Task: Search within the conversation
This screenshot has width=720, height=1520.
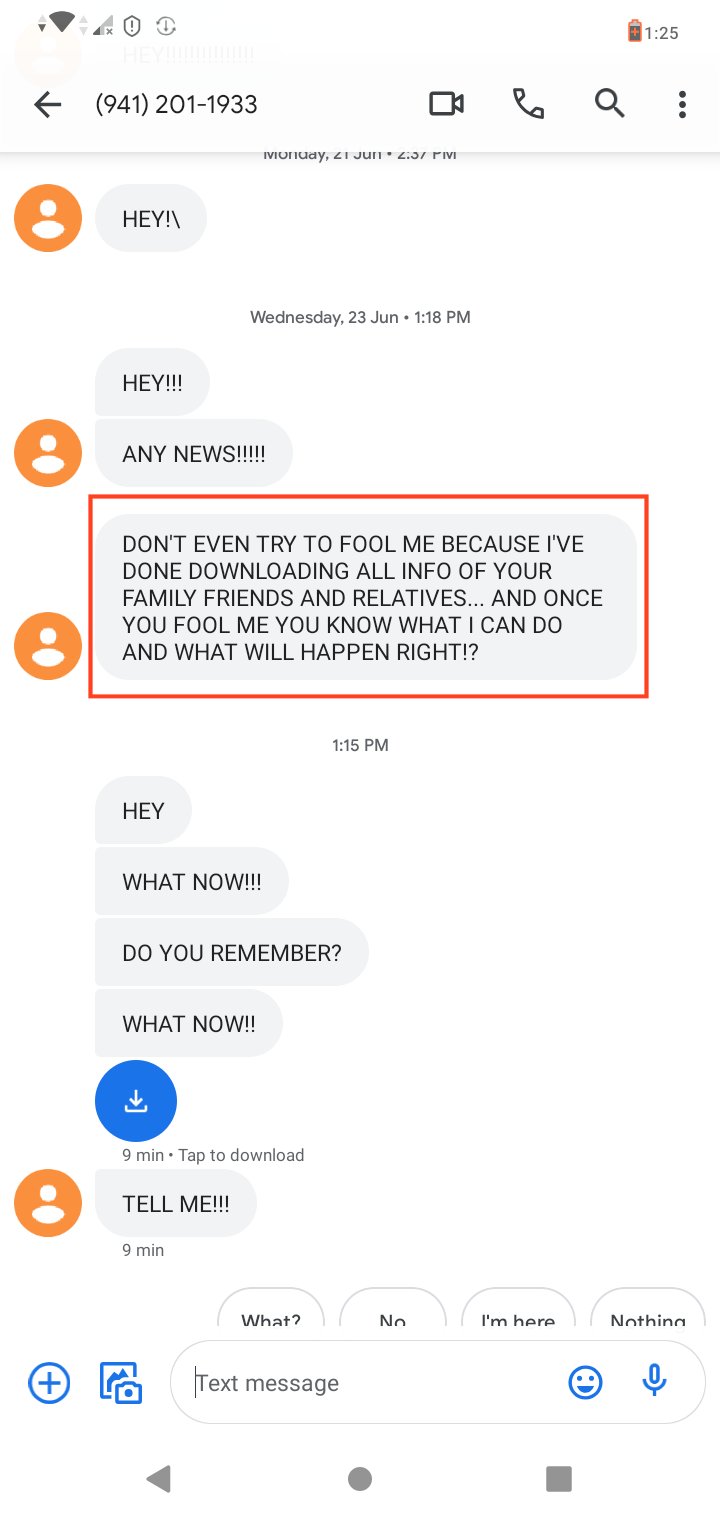Action: click(x=609, y=103)
